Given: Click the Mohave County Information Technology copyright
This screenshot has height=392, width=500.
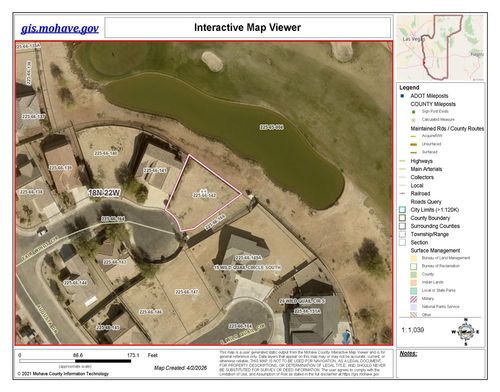Looking at the screenshot, I should (x=63, y=374).
